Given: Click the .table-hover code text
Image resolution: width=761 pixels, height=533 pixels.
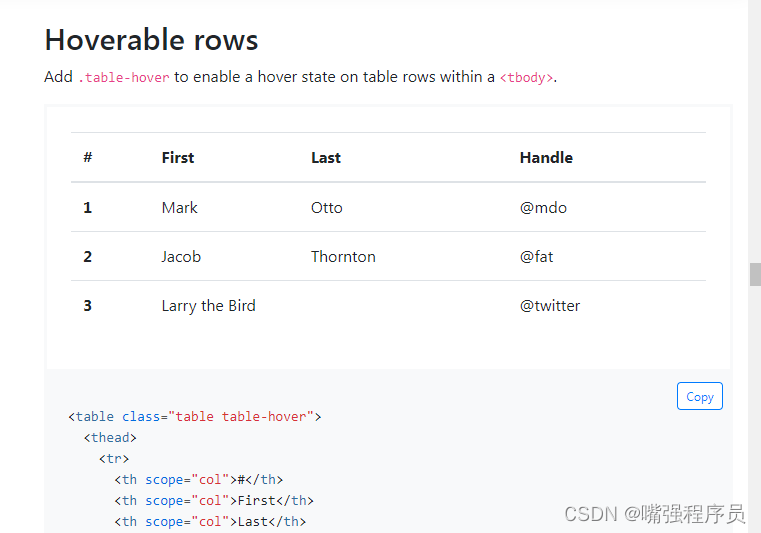Looking at the screenshot, I should (124, 77).
